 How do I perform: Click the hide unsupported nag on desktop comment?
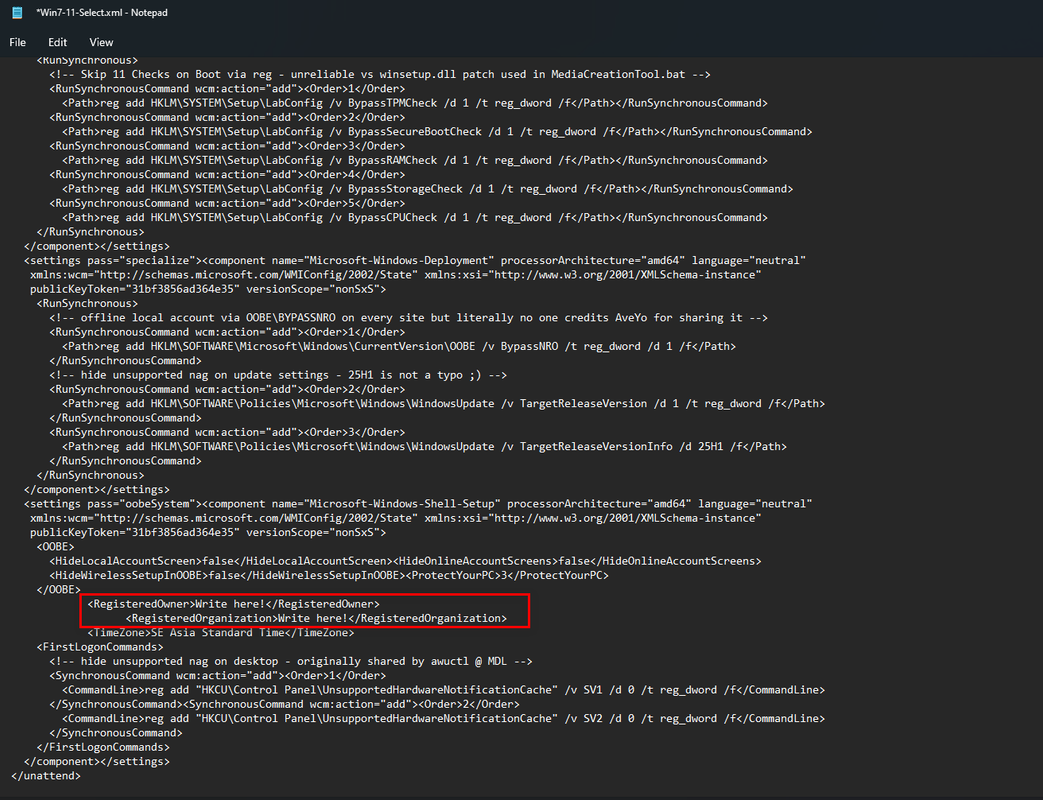pos(291,661)
